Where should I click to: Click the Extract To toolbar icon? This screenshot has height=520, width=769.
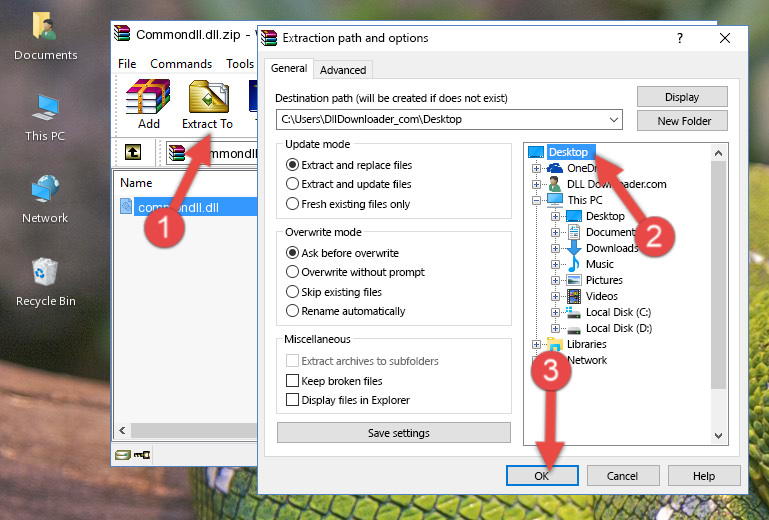tap(207, 104)
